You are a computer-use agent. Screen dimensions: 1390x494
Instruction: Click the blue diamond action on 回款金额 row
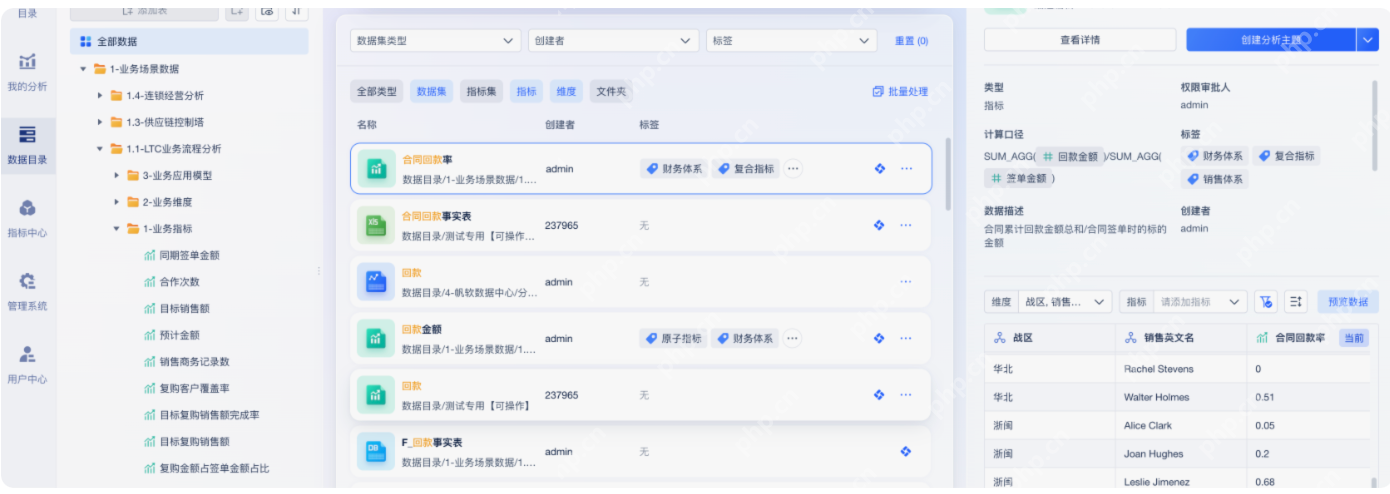[879, 338]
